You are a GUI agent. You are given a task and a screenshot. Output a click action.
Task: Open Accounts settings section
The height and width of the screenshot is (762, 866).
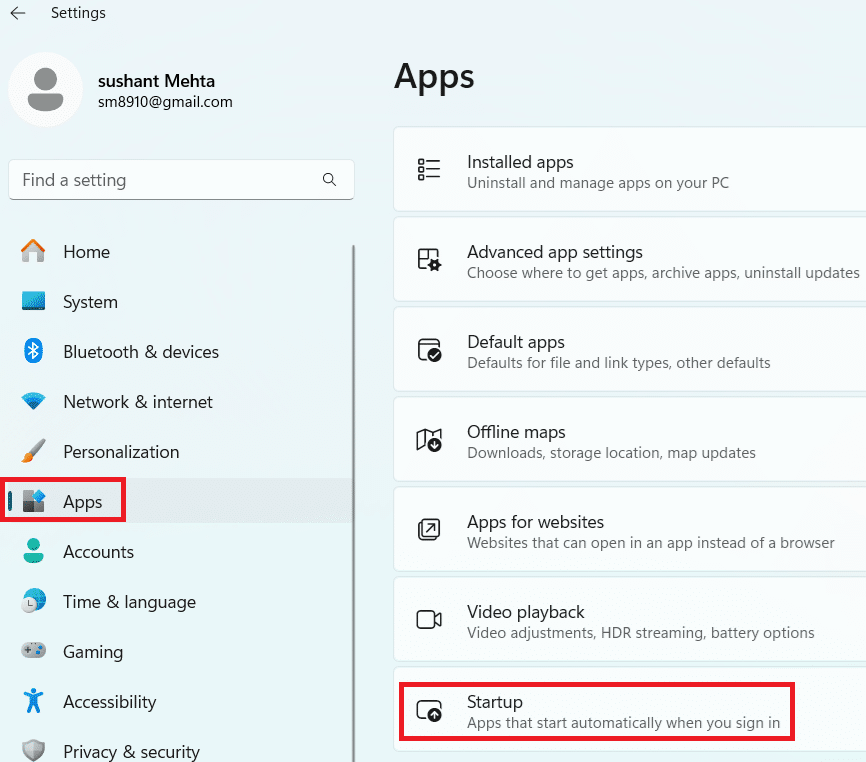point(98,552)
